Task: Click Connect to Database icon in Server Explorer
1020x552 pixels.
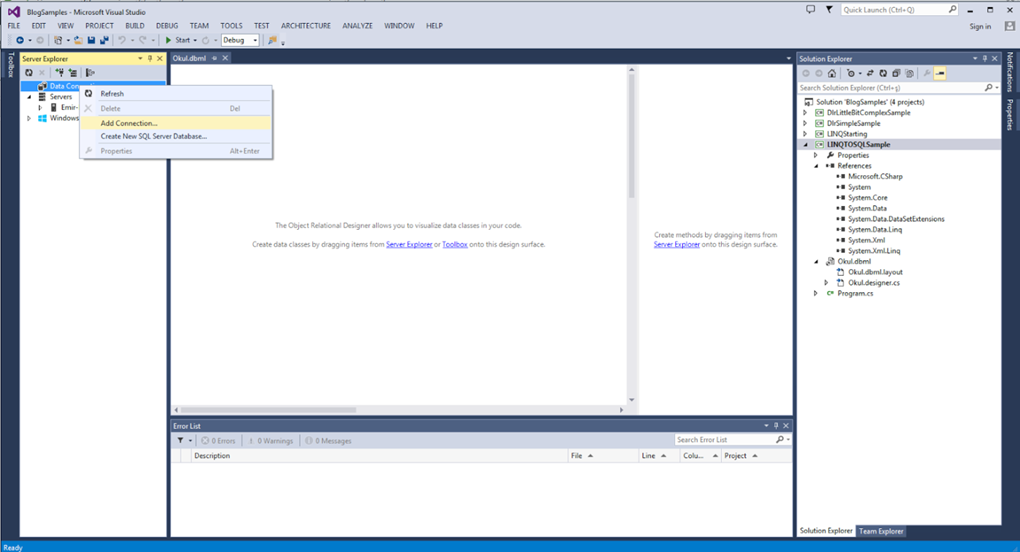Action: [x=60, y=73]
